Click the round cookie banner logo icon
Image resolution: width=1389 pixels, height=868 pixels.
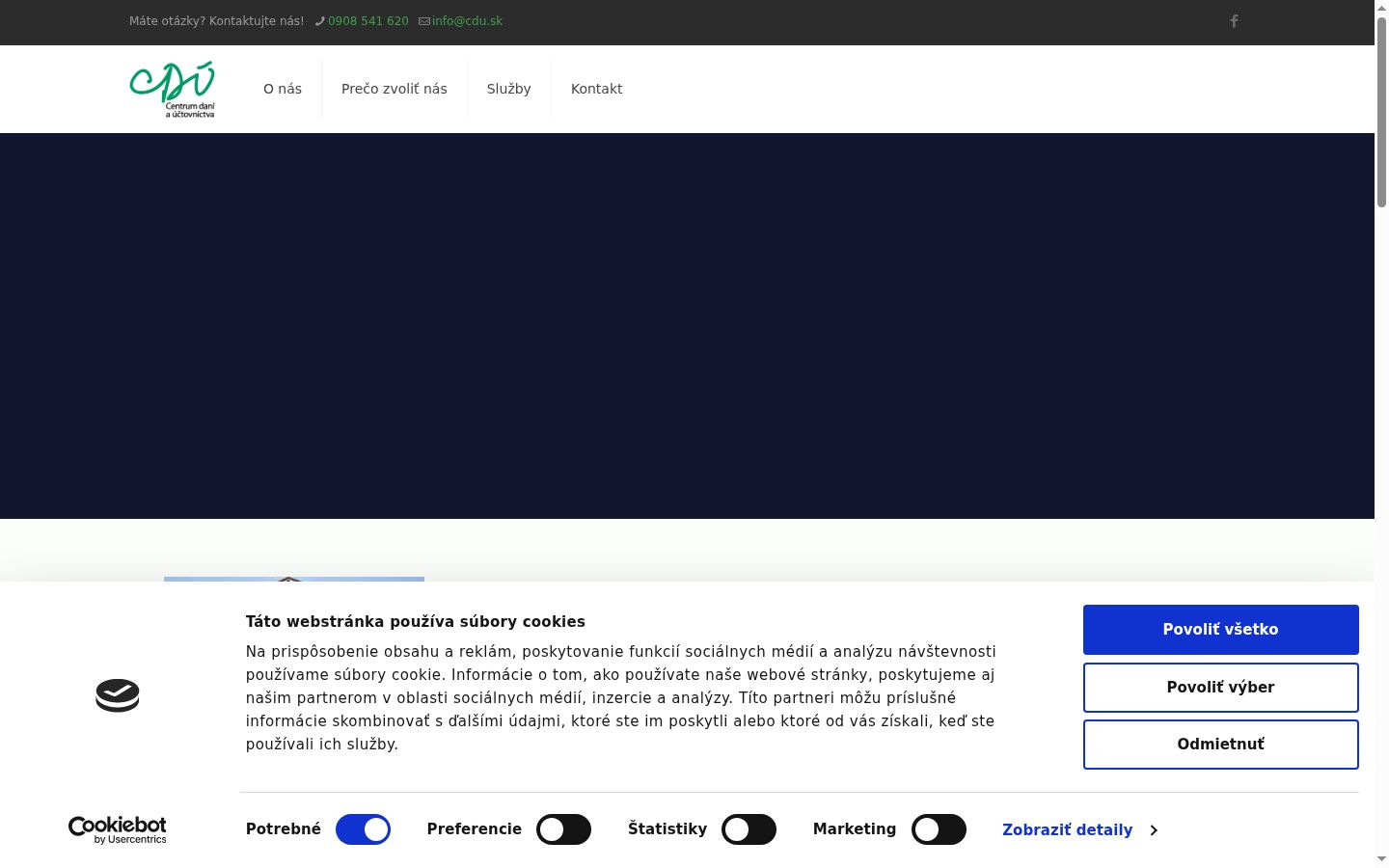pyautogui.click(x=118, y=695)
